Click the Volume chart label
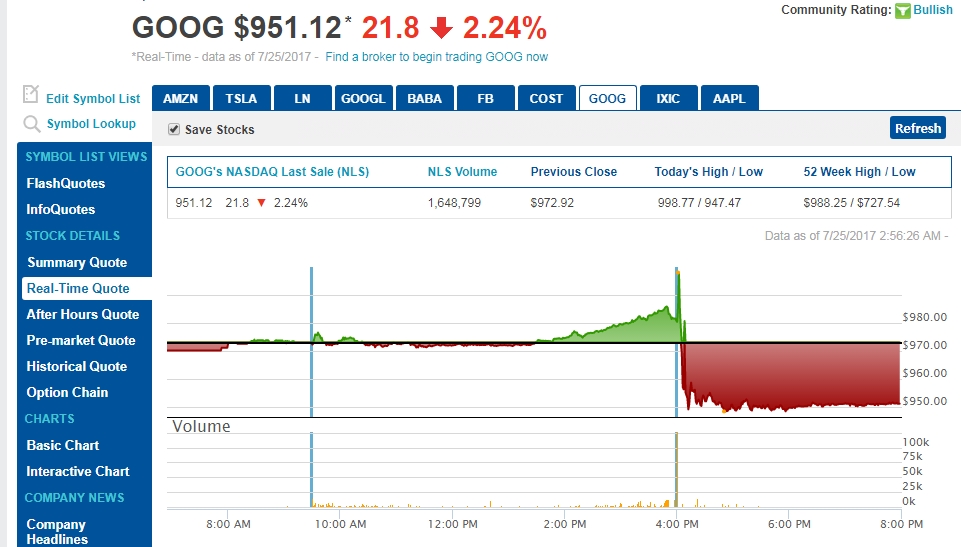The height and width of the screenshot is (547, 967). (x=201, y=426)
